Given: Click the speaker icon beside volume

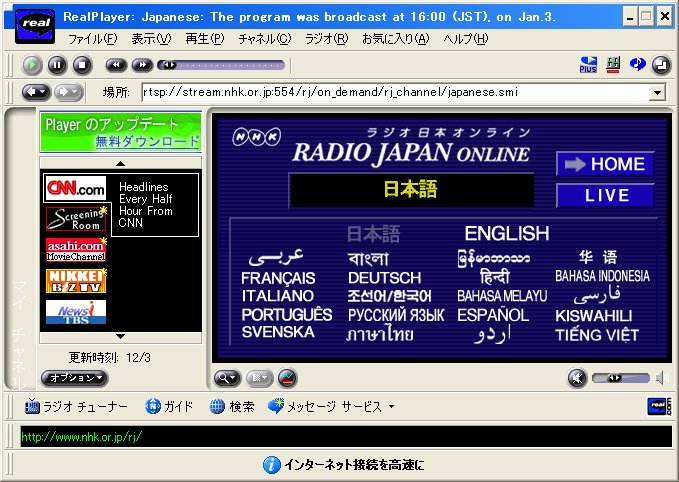Looking at the screenshot, I should pyautogui.click(x=660, y=378).
